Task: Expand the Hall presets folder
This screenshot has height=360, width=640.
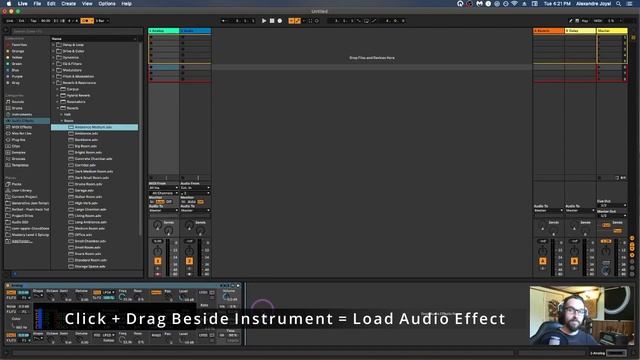Action: point(62,114)
